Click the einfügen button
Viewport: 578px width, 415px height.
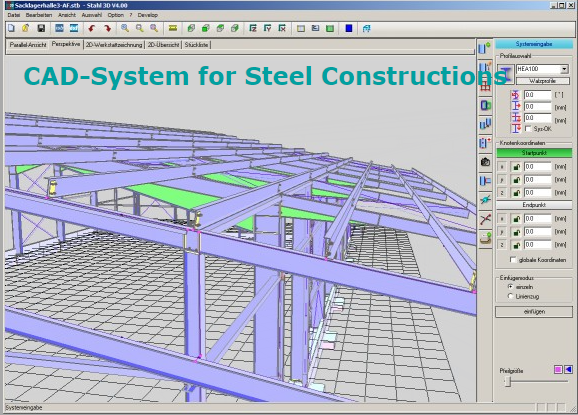pyautogui.click(x=534, y=311)
